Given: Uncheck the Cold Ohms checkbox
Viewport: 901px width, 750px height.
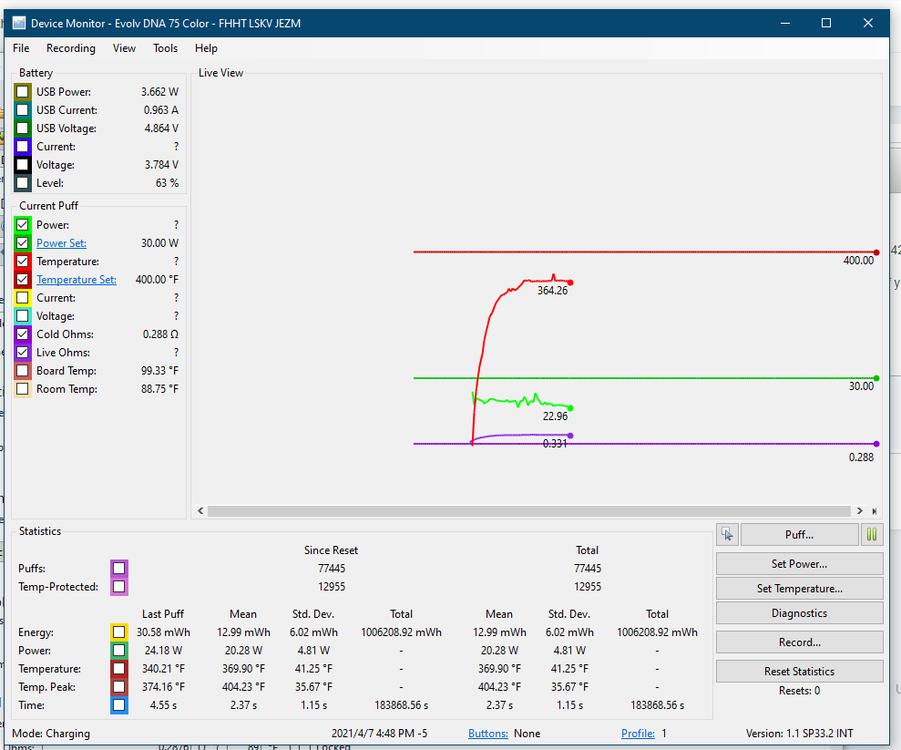Looking at the screenshot, I should (x=23, y=334).
